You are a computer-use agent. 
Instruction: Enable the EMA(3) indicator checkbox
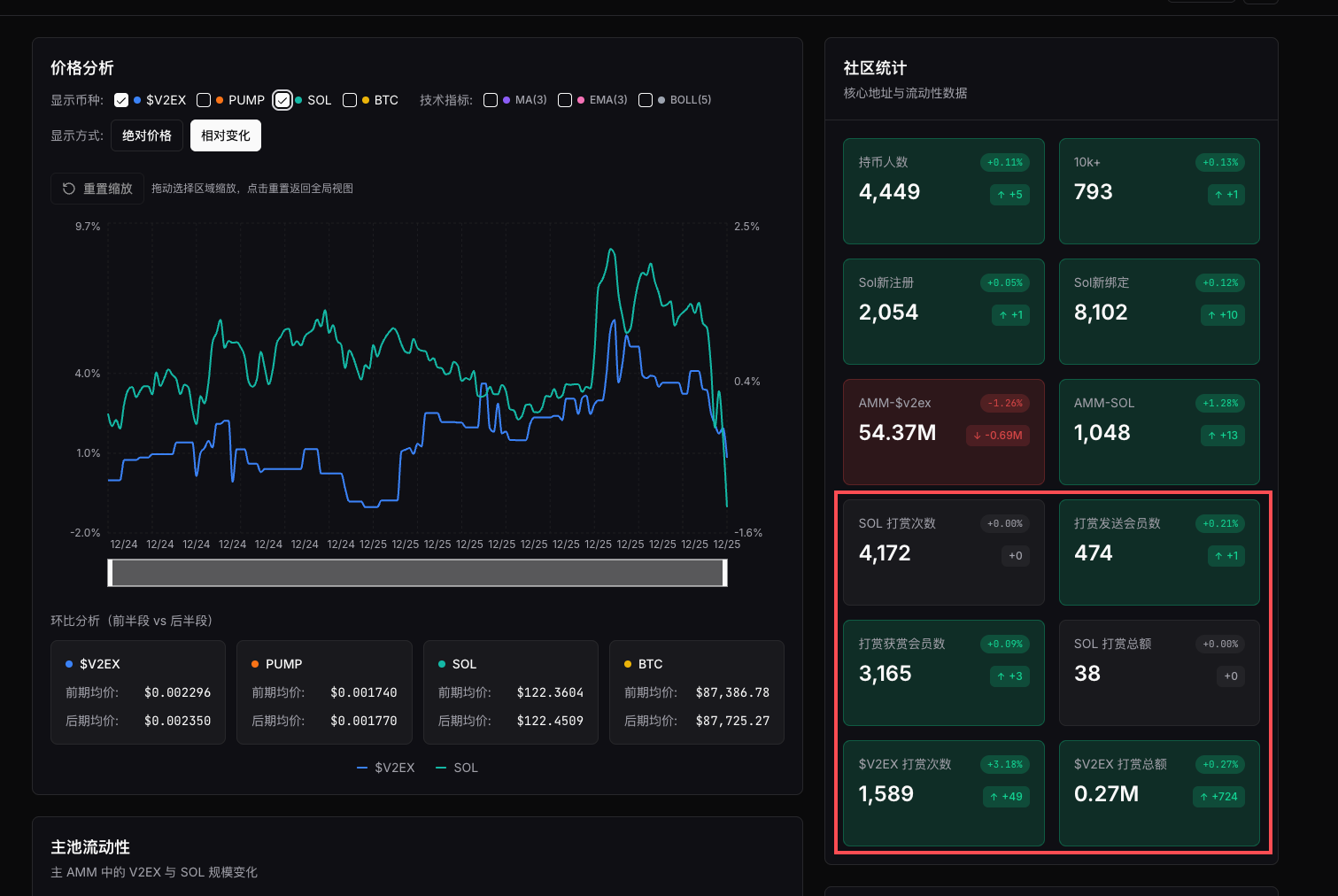[565, 100]
